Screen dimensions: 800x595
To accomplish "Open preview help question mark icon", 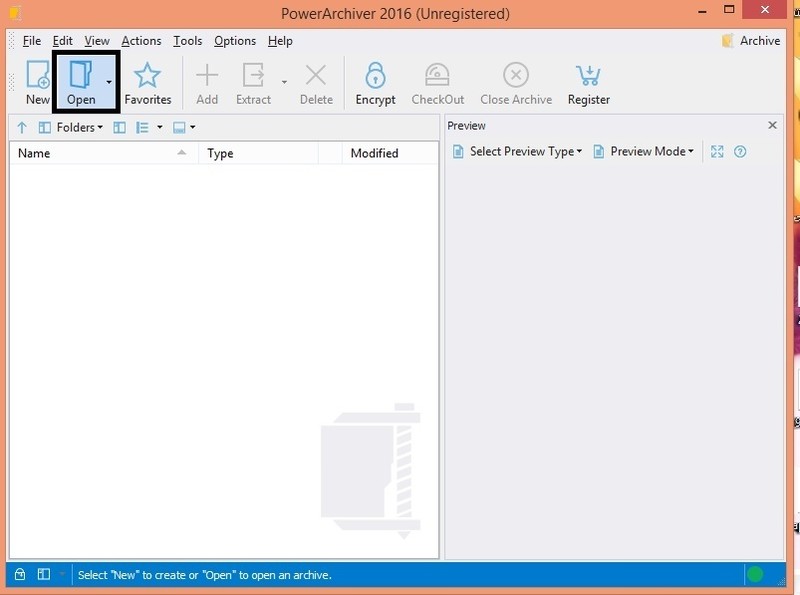I will [x=740, y=152].
